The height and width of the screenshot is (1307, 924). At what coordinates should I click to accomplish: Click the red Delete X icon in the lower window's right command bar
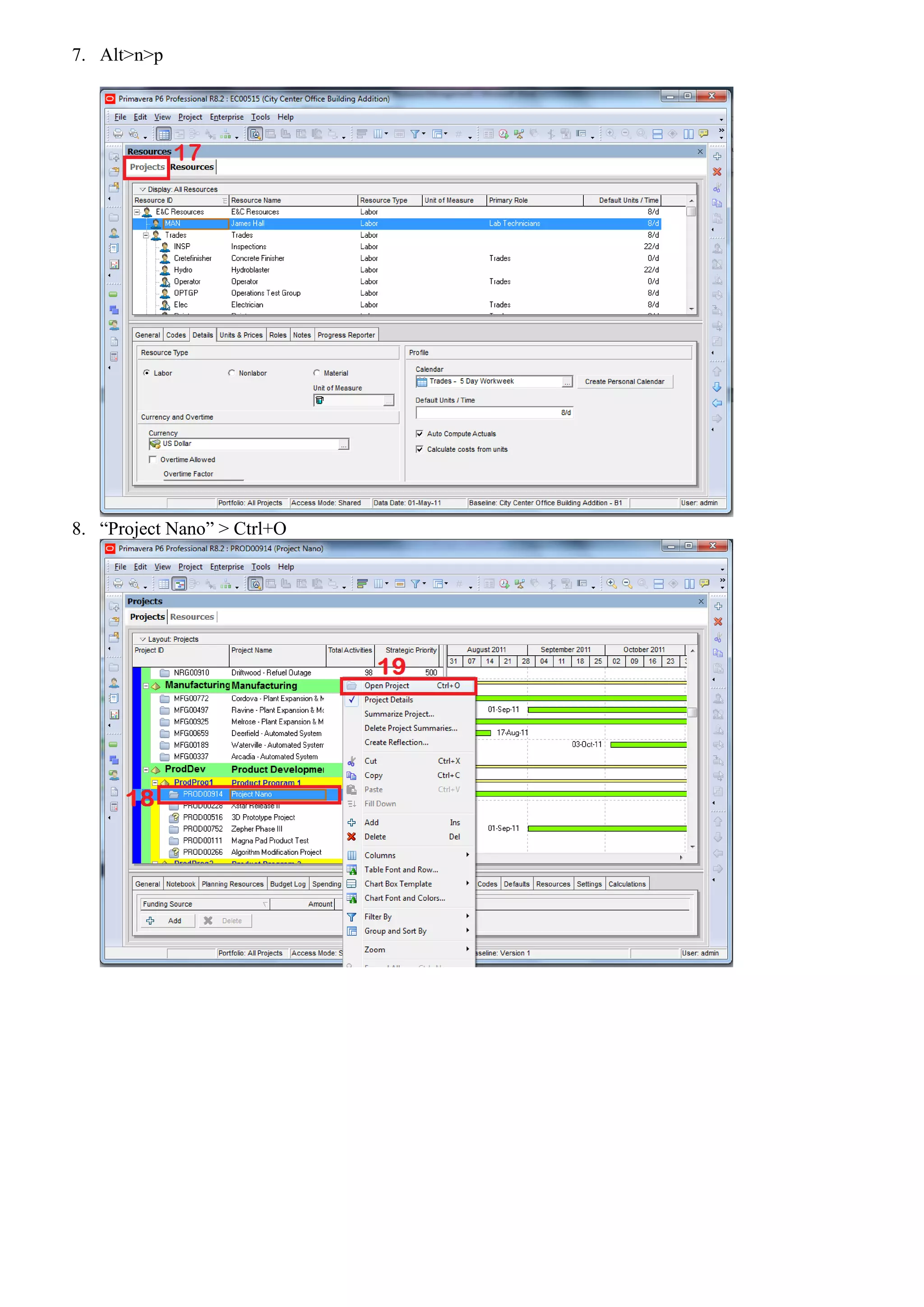[718, 621]
